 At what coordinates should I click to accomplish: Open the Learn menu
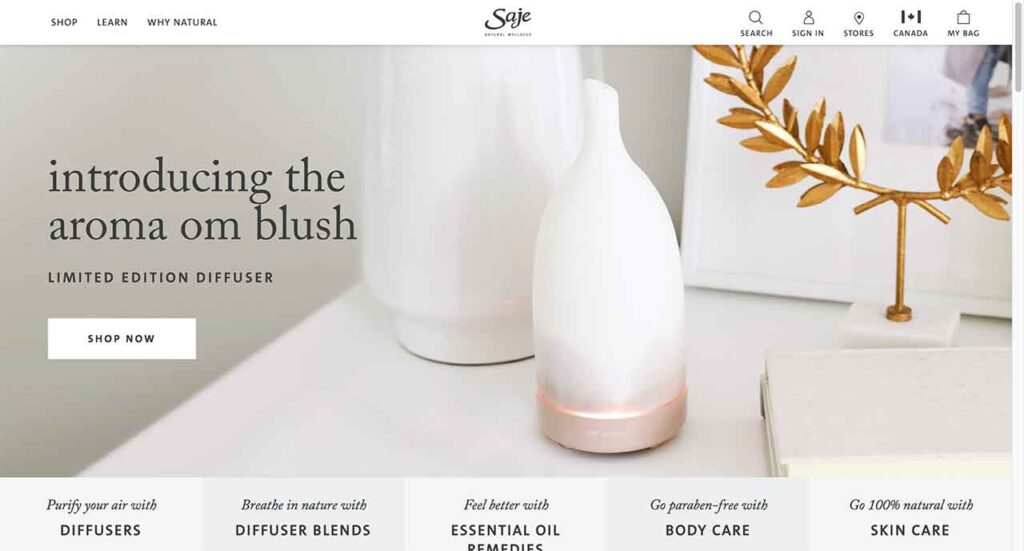point(112,22)
